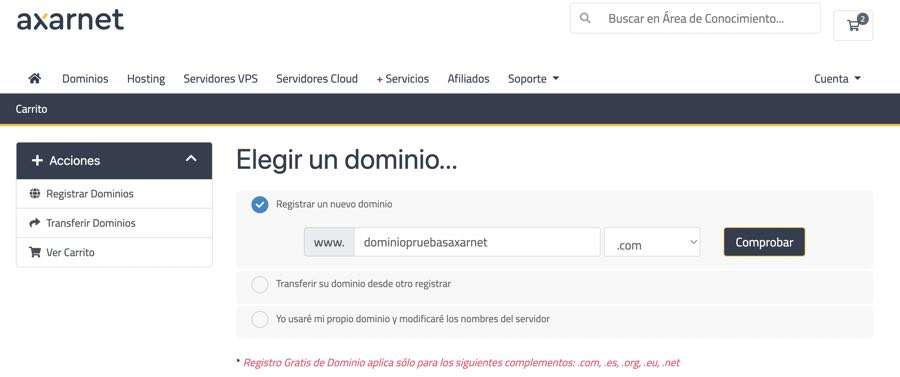Open the Hosting menu item
Viewport: 900px width, 377px height.
click(x=146, y=79)
